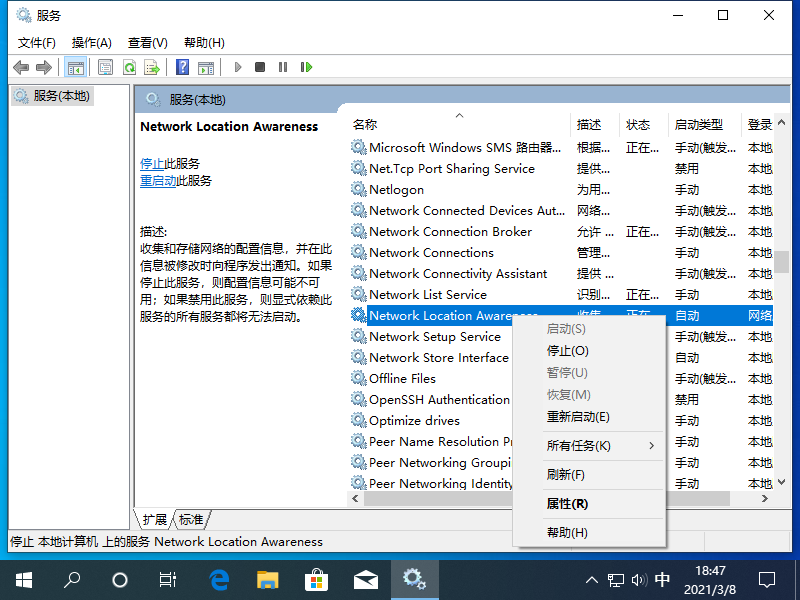Switch to the 标准 tab
The width and height of the screenshot is (800, 600).
tap(190, 519)
